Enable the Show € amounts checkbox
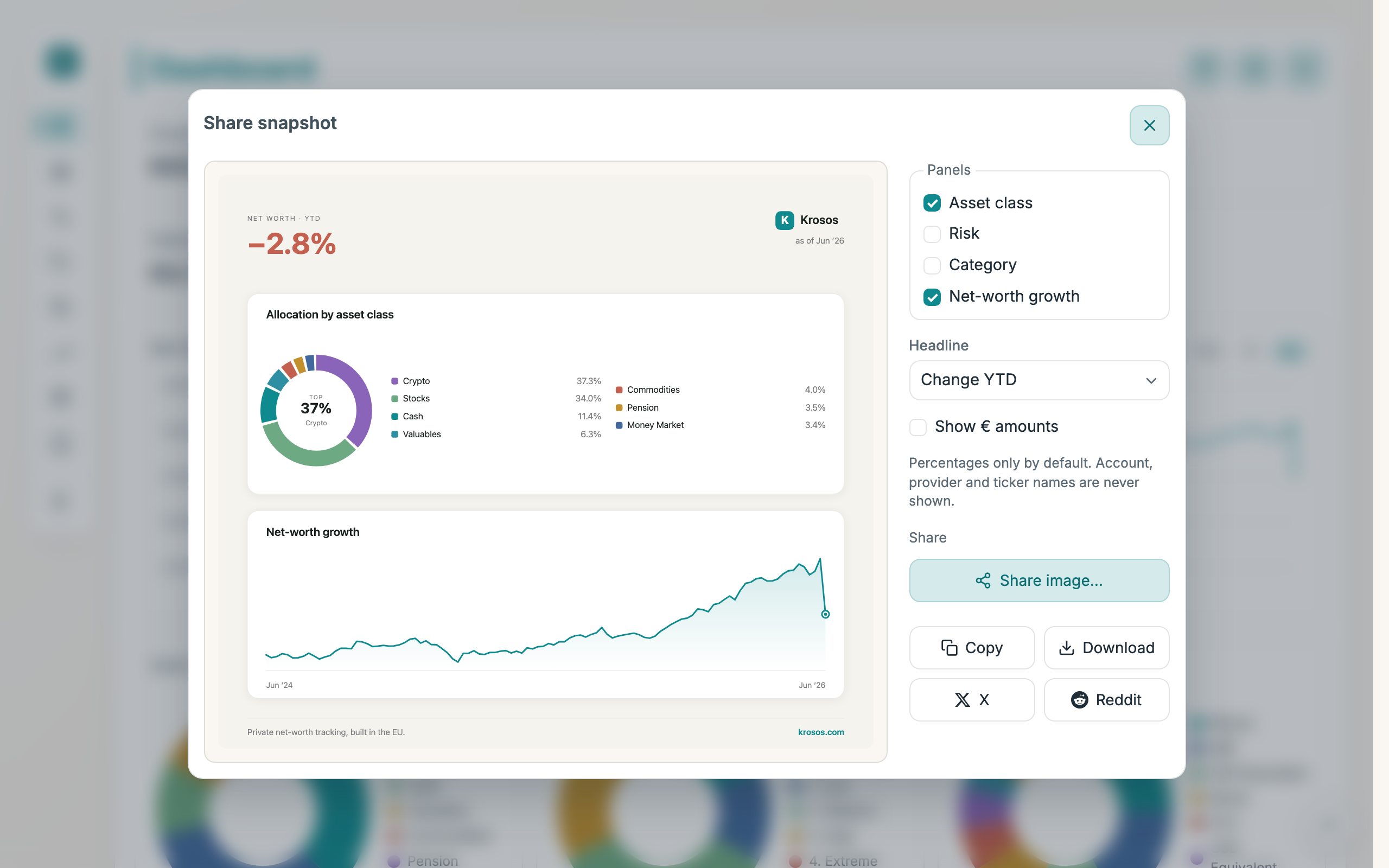This screenshot has height=868, width=1389. click(918, 427)
